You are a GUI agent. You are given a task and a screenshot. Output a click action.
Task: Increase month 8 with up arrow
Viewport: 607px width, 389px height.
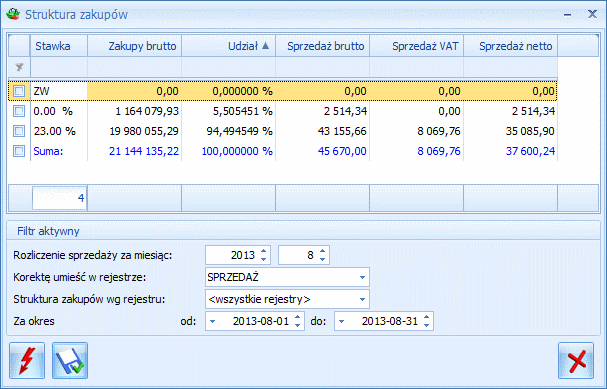322,251
